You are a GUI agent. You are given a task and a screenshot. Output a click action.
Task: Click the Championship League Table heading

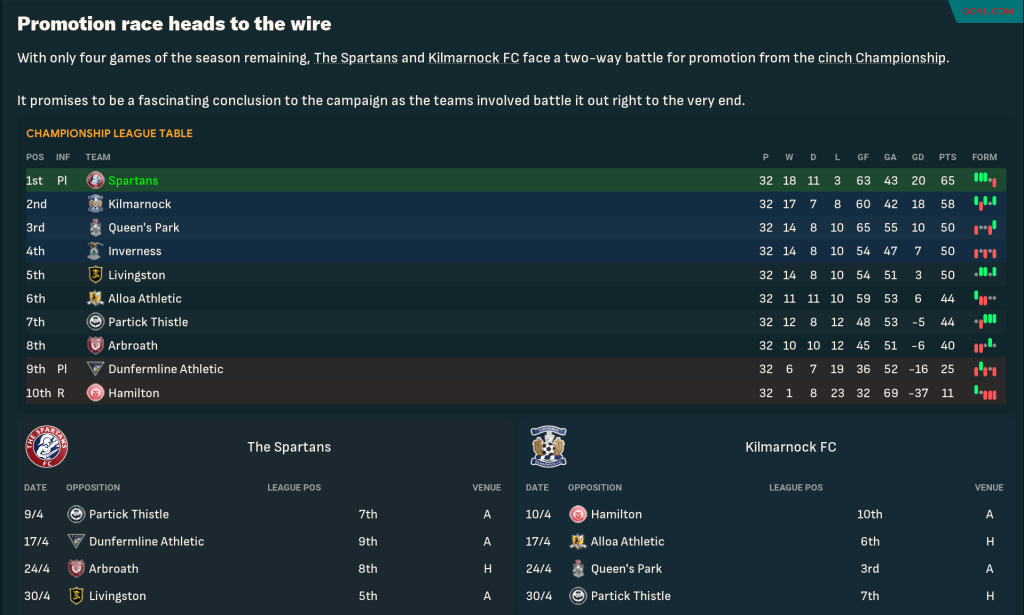tap(109, 133)
